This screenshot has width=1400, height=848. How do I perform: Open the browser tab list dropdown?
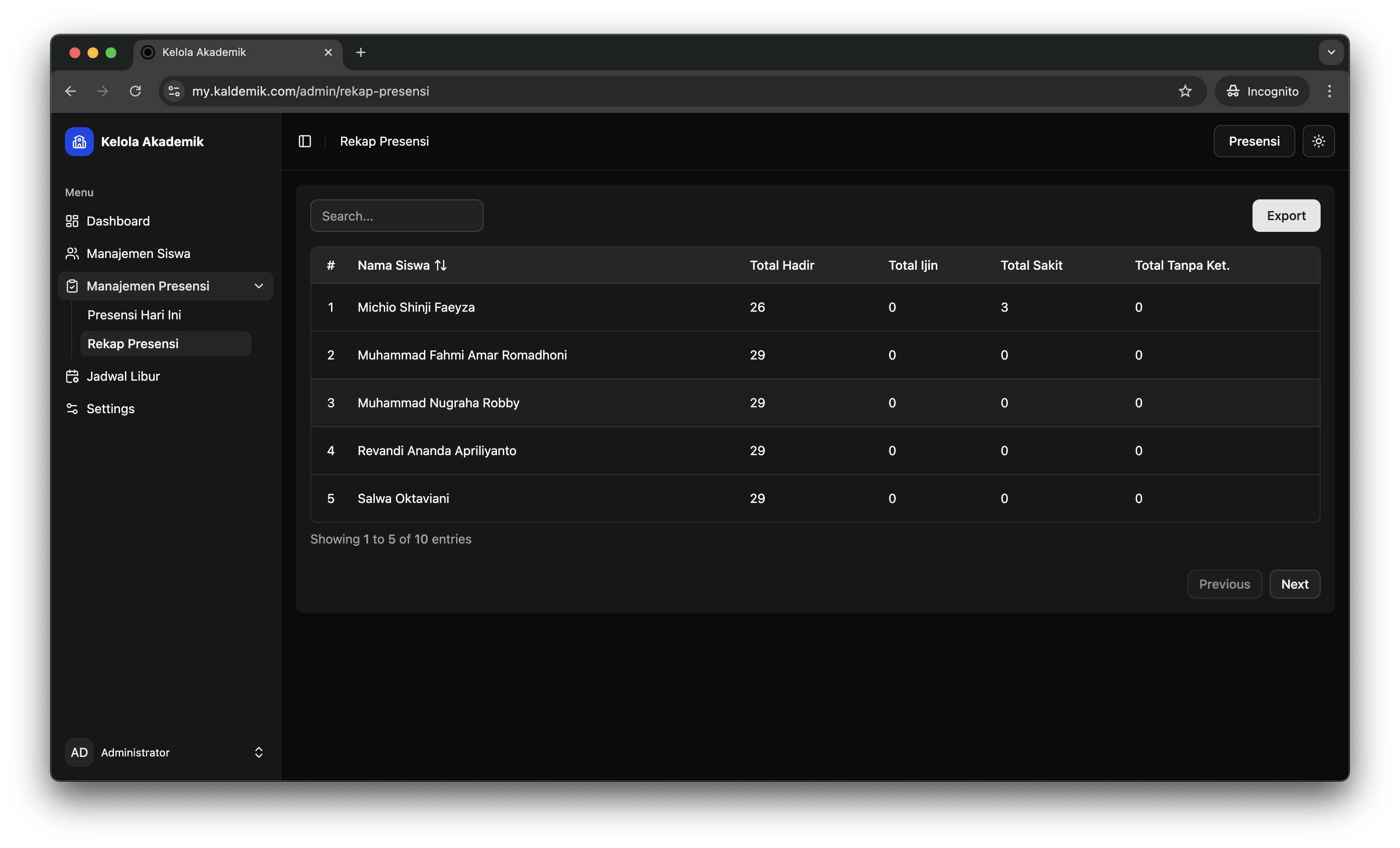1331,52
